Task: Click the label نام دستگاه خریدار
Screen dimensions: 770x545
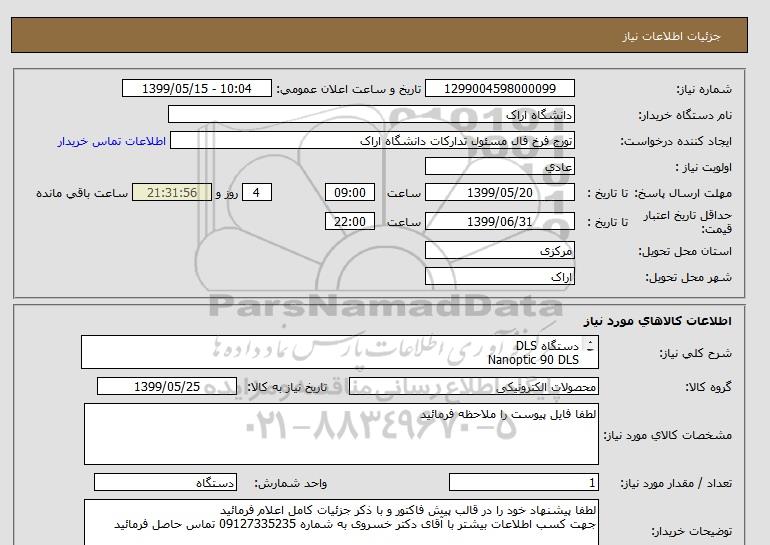Action: [x=685, y=115]
